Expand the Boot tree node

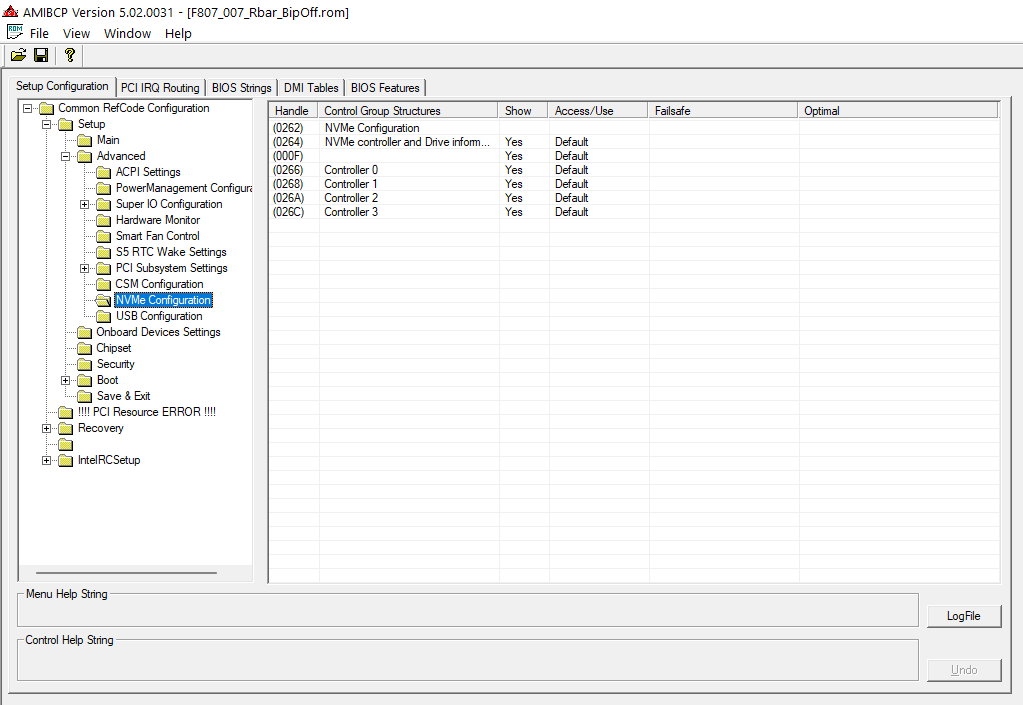[x=65, y=380]
